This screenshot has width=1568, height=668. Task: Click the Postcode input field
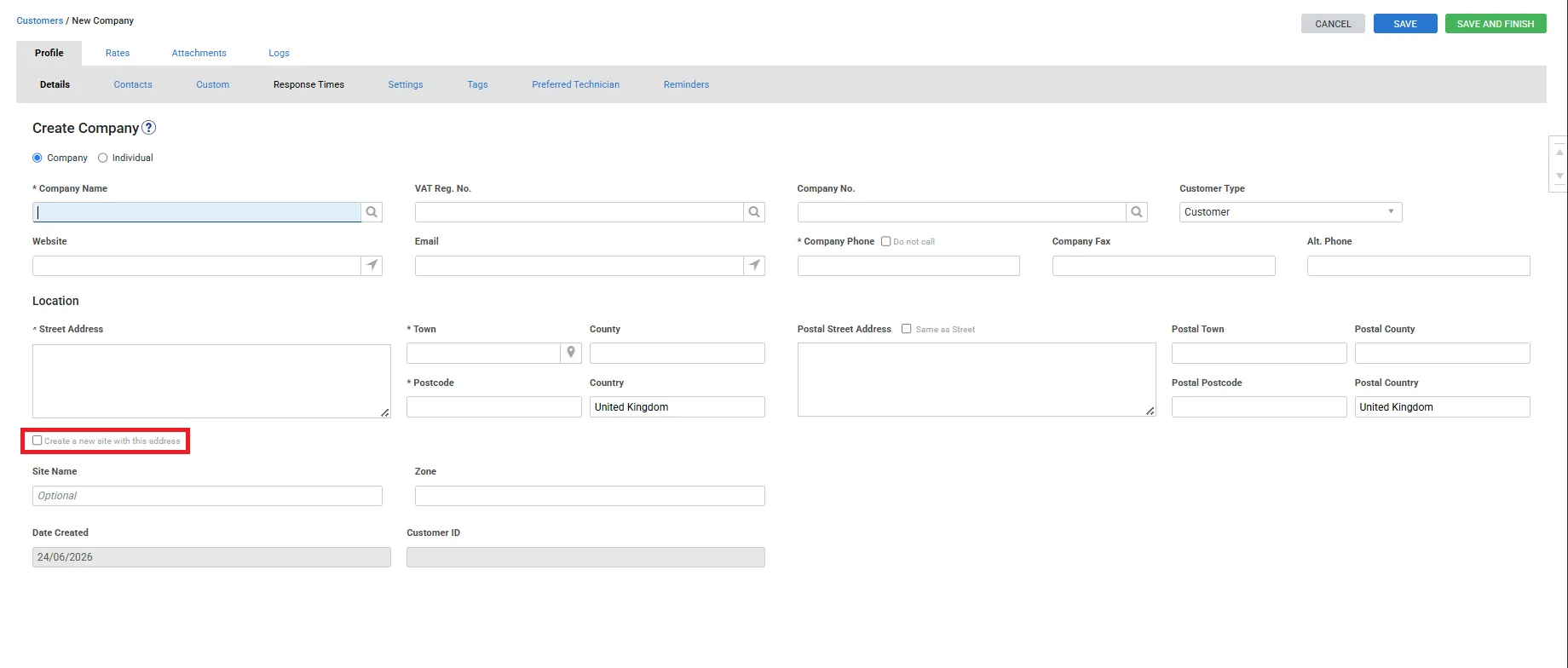(x=494, y=406)
